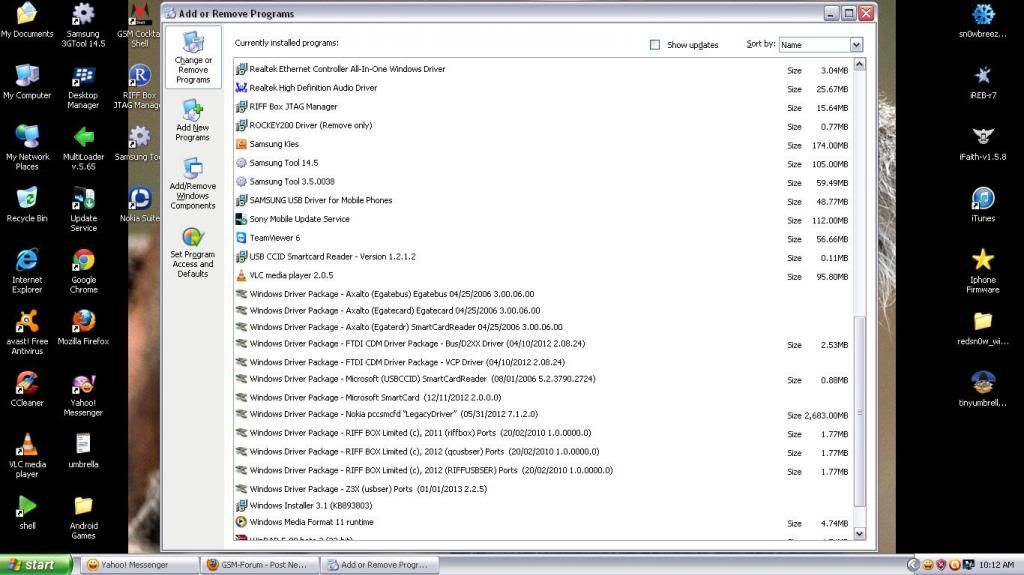Select Windows Media Format 11 runtime
The width and height of the screenshot is (1024, 575).
click(x=311, y=522)
